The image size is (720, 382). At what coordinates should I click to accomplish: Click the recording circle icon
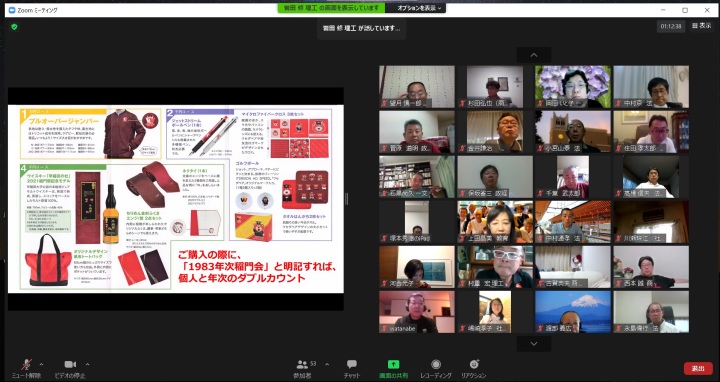(436, 365)
